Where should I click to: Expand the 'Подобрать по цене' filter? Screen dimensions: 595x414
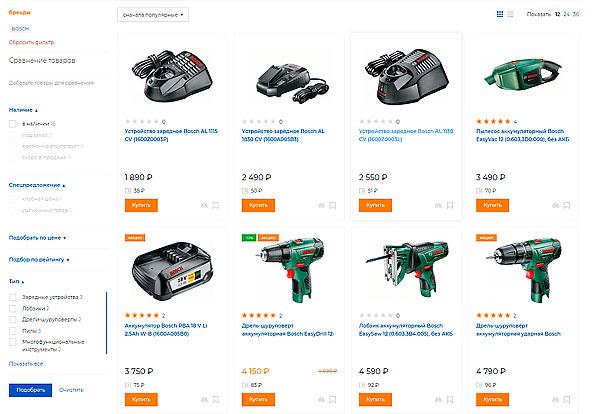click(37, 238)
